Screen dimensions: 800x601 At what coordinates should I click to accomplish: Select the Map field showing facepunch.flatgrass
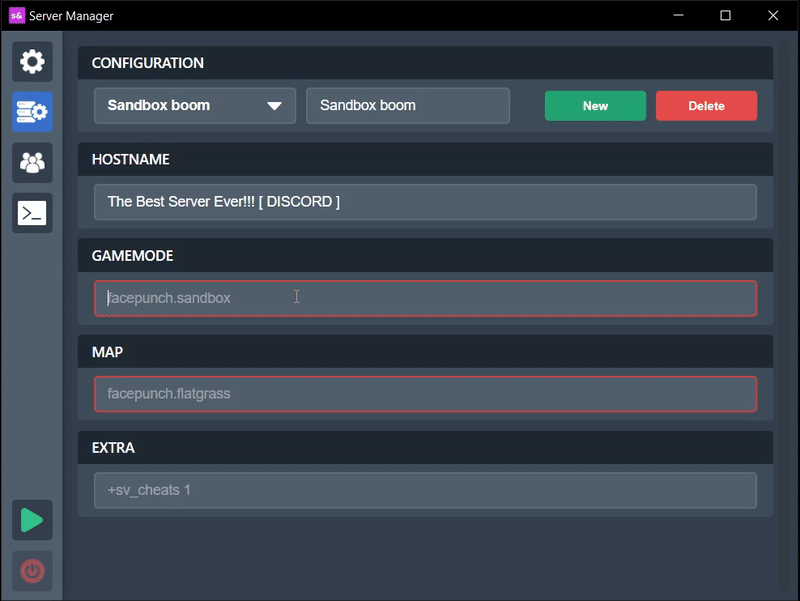(x=425, y=394)
